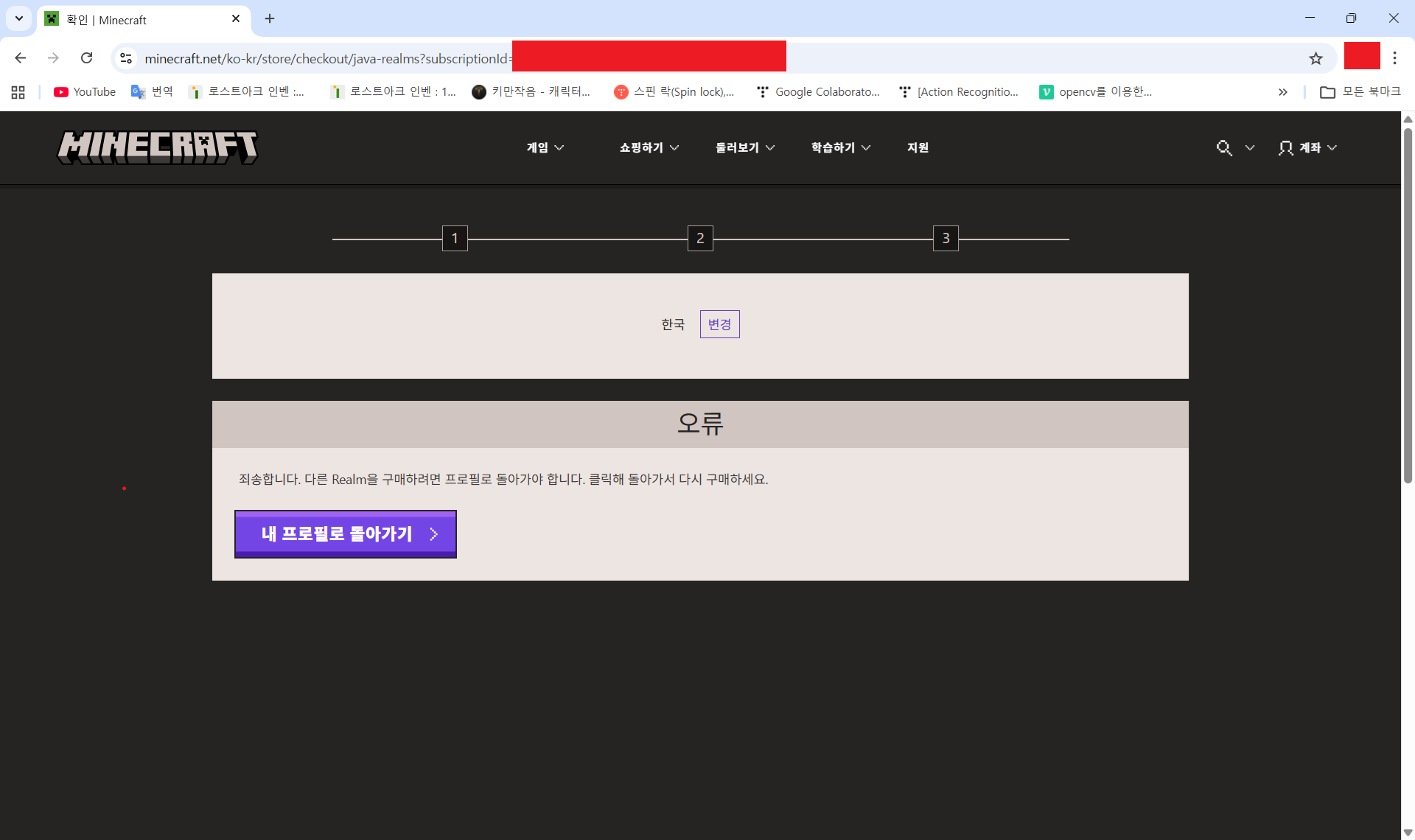Click the scrollbar up arrow
The image size is (1415, 840).
1408,119
